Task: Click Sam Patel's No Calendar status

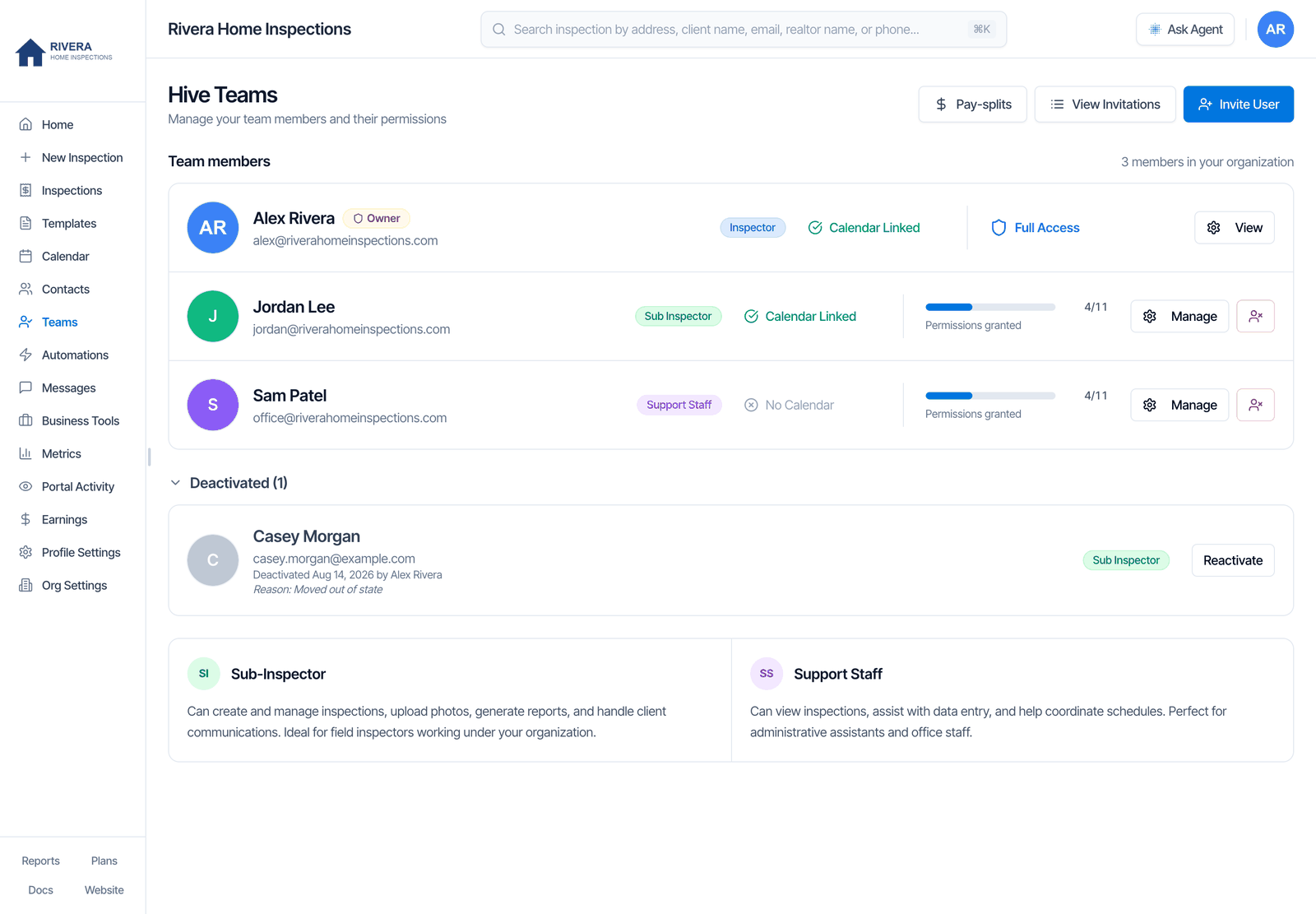Action: (790, 406)
